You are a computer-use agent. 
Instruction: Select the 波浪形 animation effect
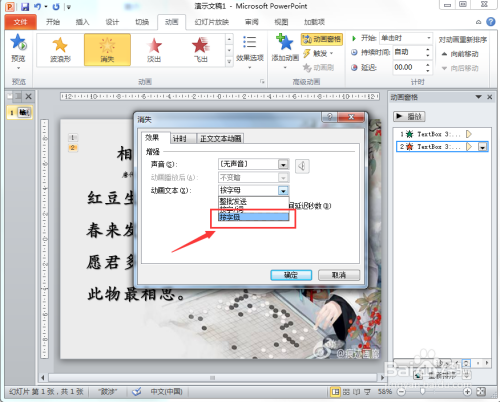[x=60, y=50]
